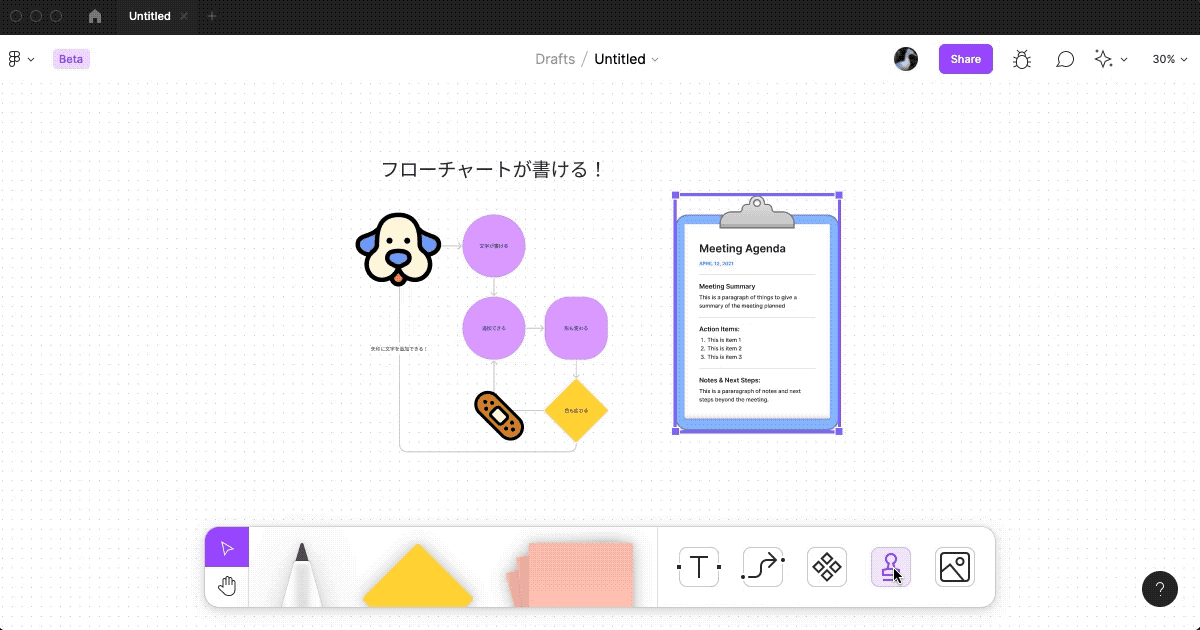Activate the Select arrow tool

tap(227, 548)
